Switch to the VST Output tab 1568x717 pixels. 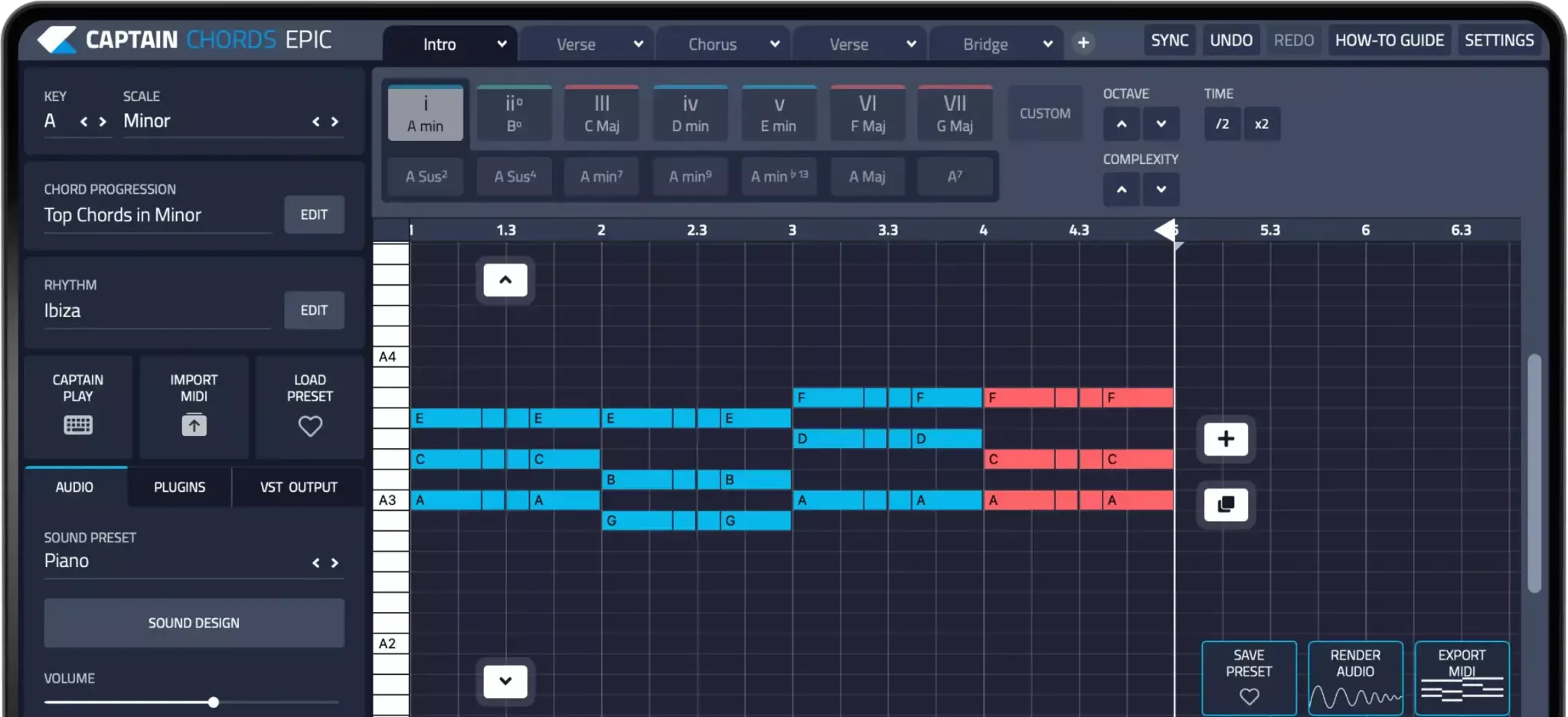(x=299, y=487)
